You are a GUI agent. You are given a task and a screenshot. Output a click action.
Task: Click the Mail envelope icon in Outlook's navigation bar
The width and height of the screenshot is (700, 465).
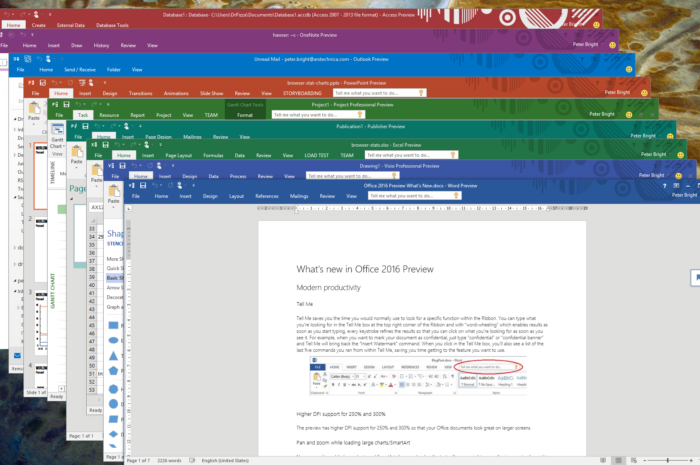[x=17, y=356]
